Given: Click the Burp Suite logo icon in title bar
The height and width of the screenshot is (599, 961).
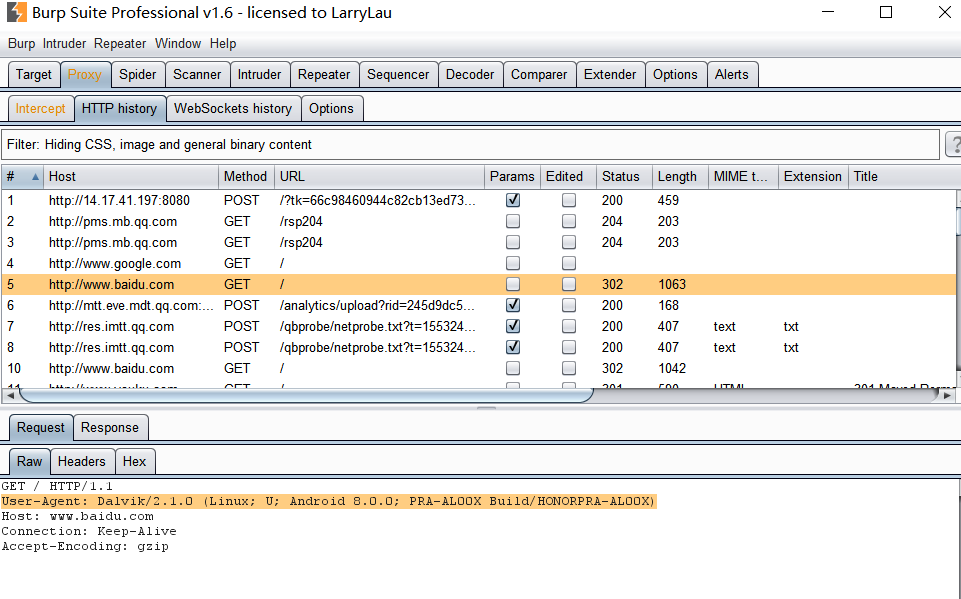Looking at the screenshot, I should pyautogui.click(x=17, y=12).
